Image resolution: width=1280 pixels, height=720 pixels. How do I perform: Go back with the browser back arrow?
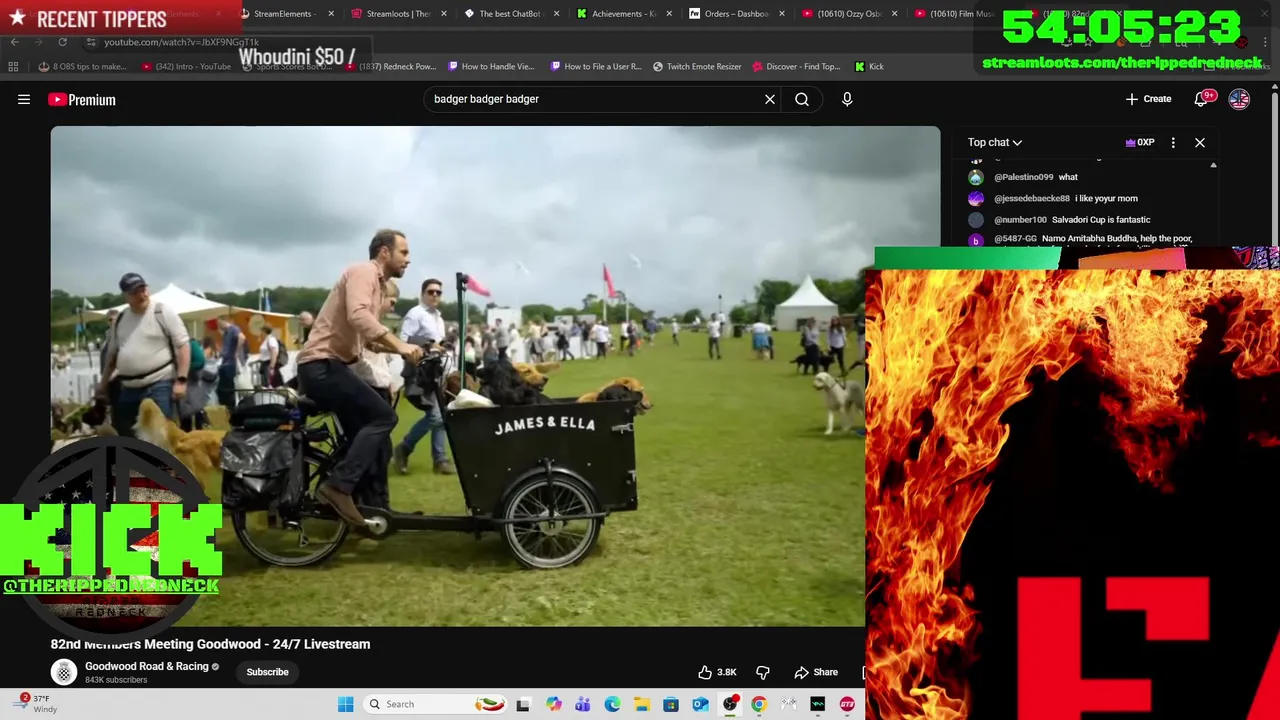[14, 42]
